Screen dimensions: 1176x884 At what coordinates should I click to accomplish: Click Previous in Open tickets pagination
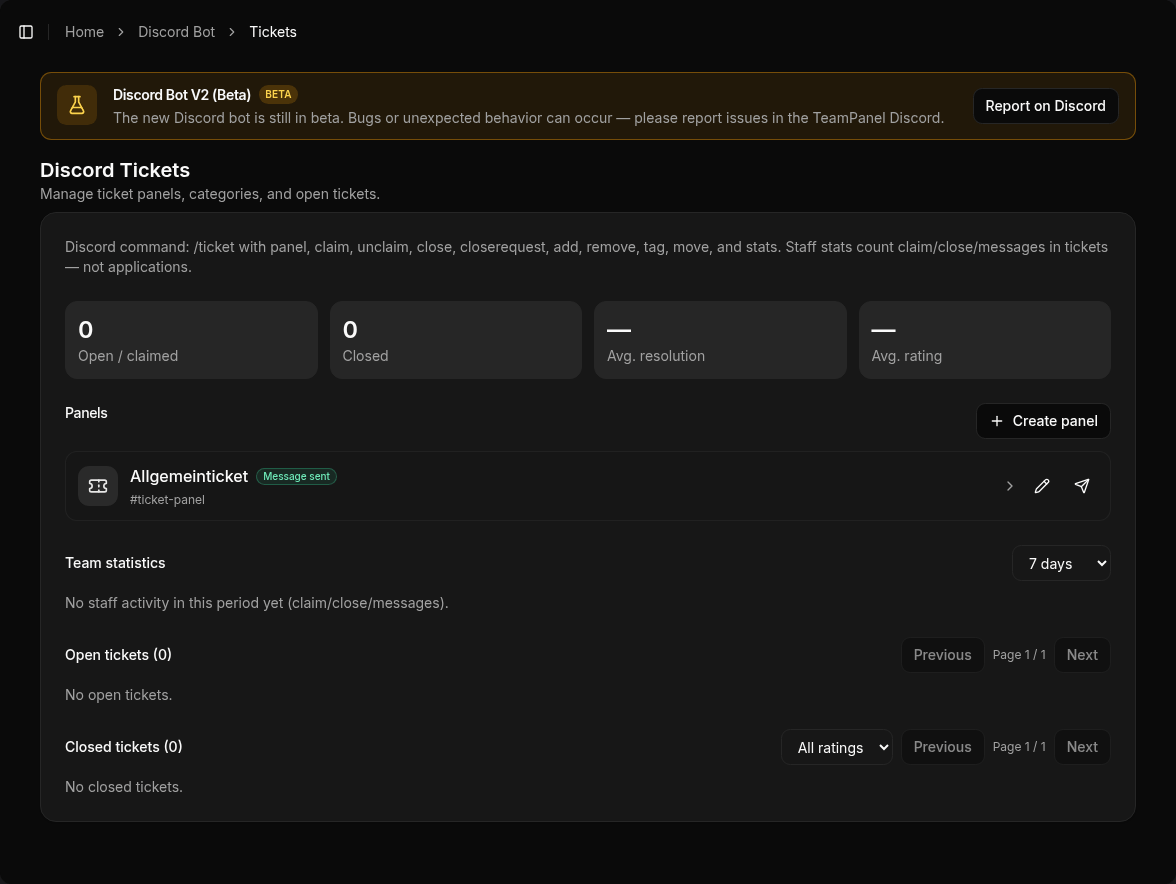pyautogui.click(x=943, y=655)
